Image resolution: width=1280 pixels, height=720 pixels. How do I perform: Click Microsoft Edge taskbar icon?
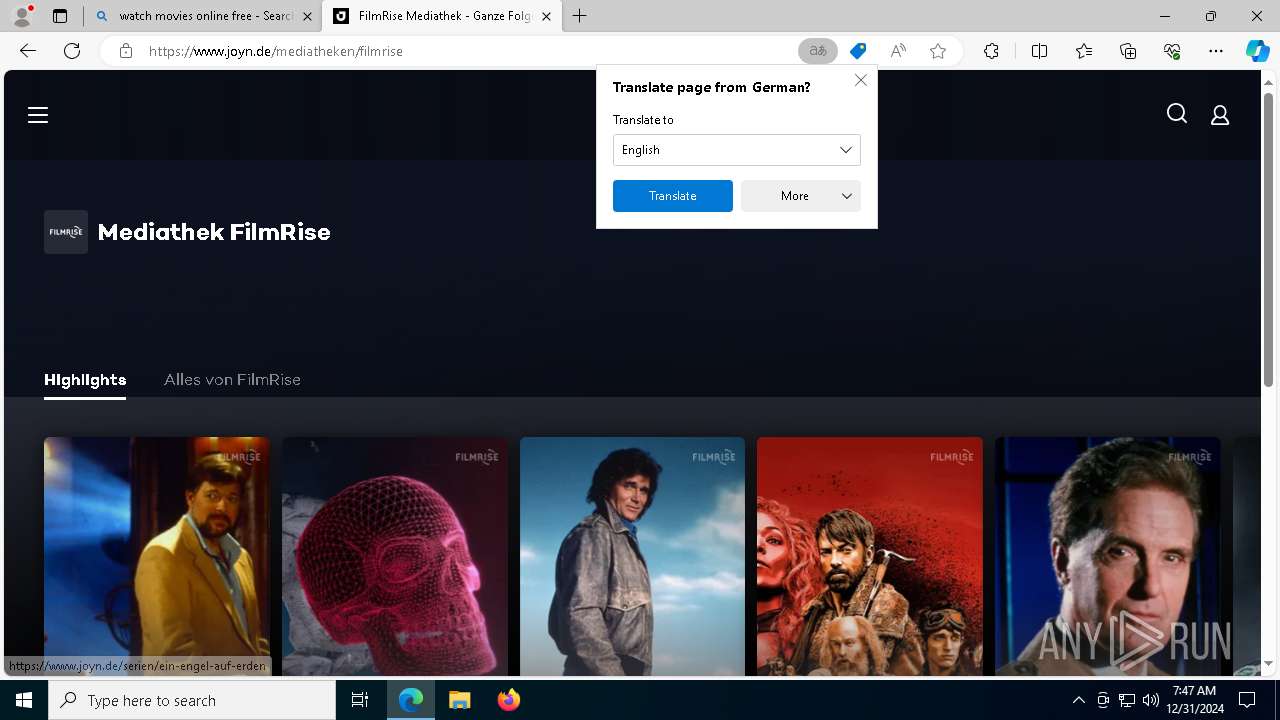pos(411,700)
